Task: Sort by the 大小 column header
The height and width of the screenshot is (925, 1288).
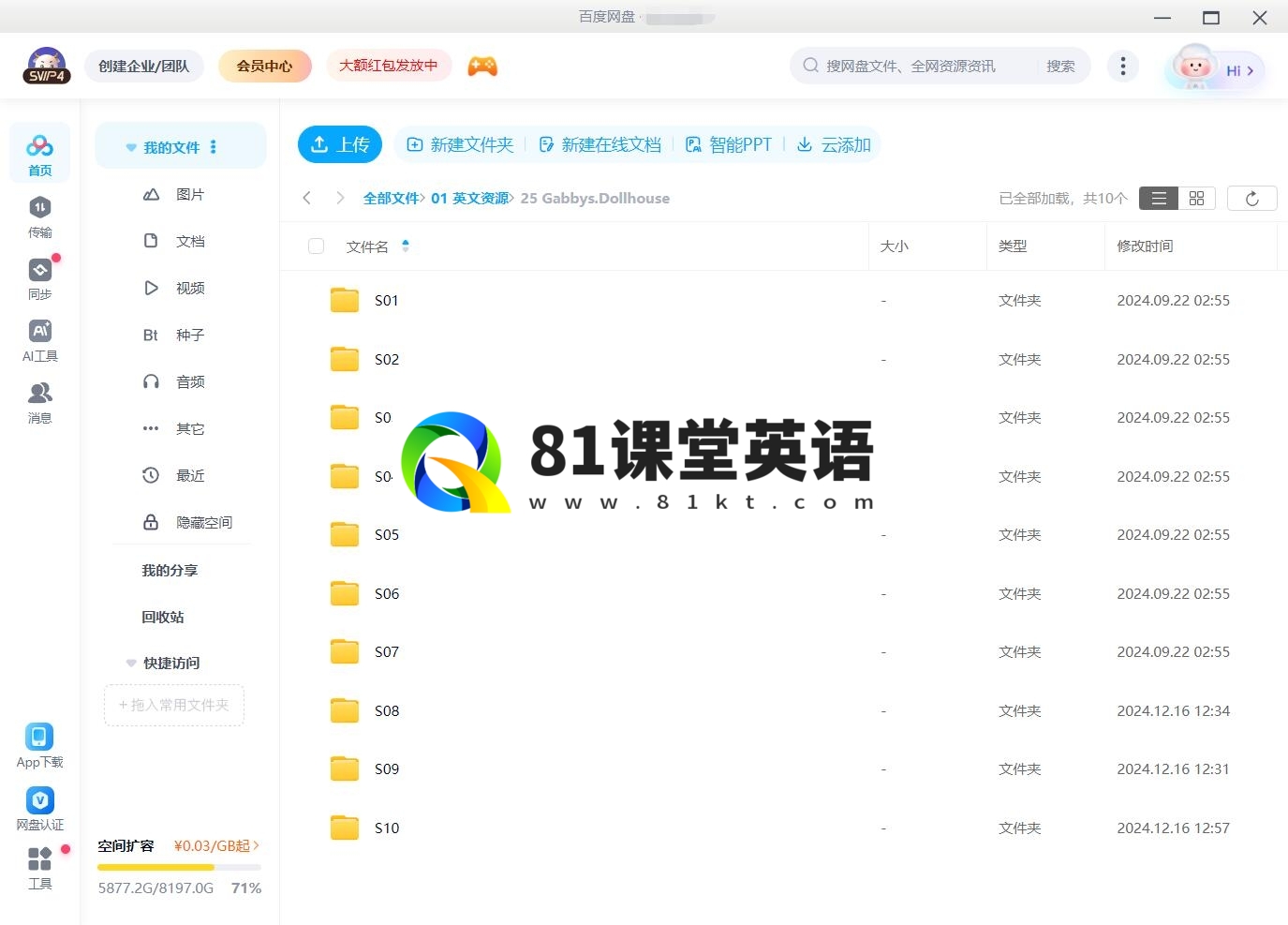Action: 895,246
